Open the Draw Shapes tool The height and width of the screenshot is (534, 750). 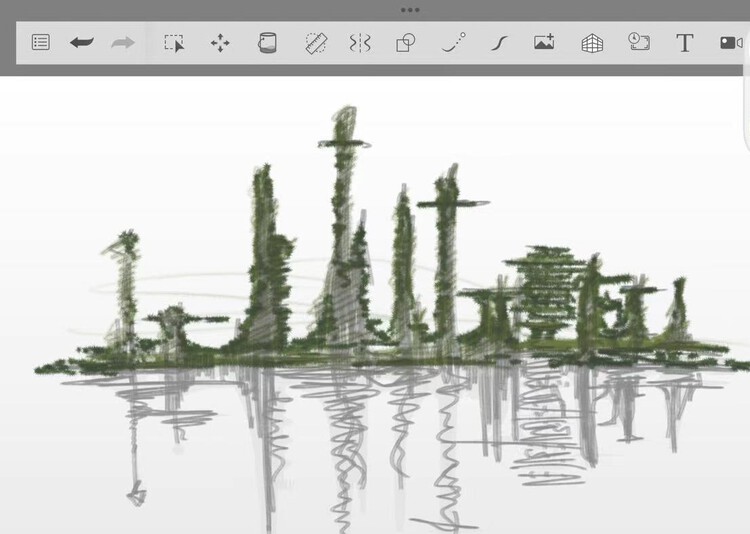(x=406, y=43)
